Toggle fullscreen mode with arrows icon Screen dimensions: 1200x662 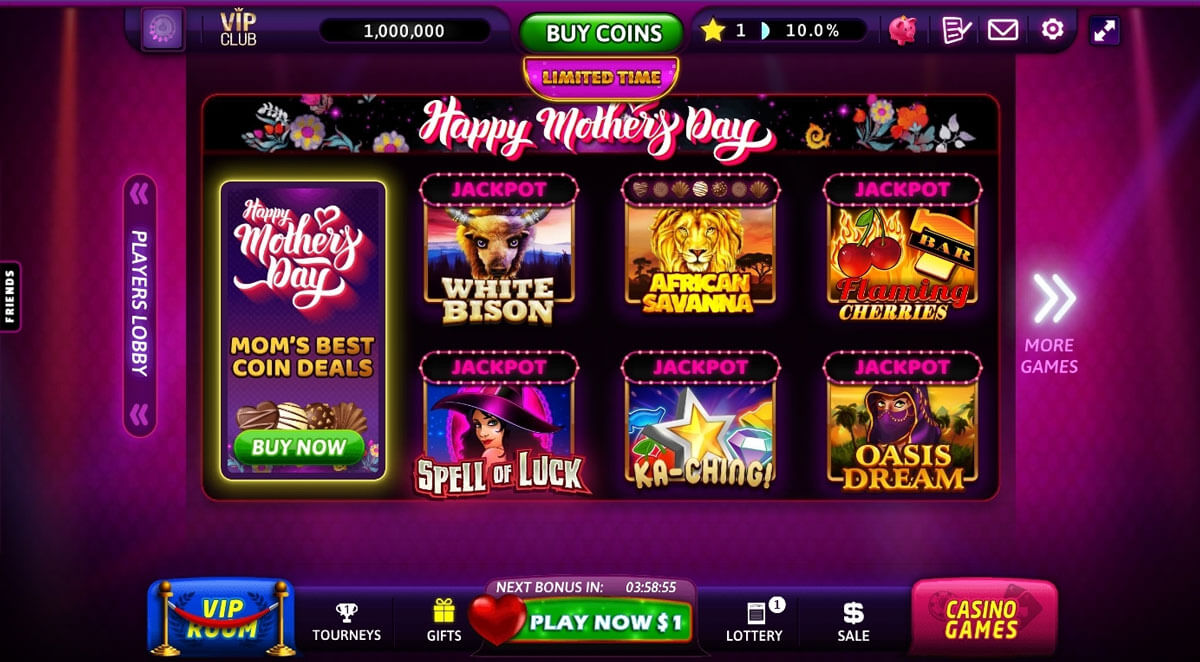1105,31
